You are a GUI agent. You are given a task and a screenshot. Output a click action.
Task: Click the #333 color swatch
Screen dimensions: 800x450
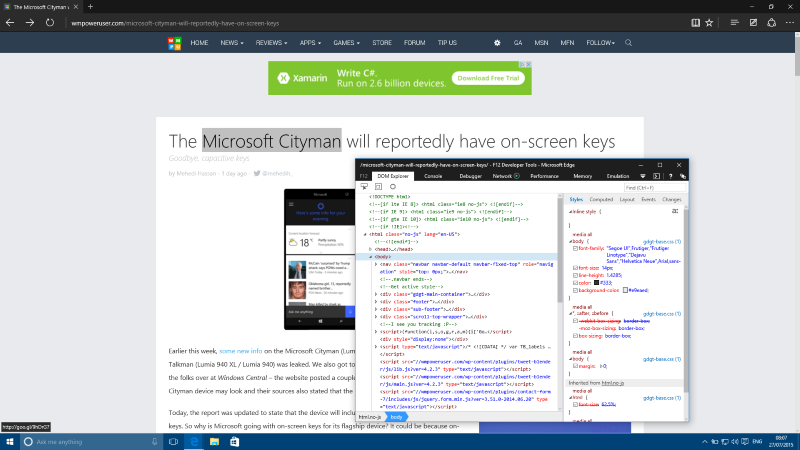[596, 283]
